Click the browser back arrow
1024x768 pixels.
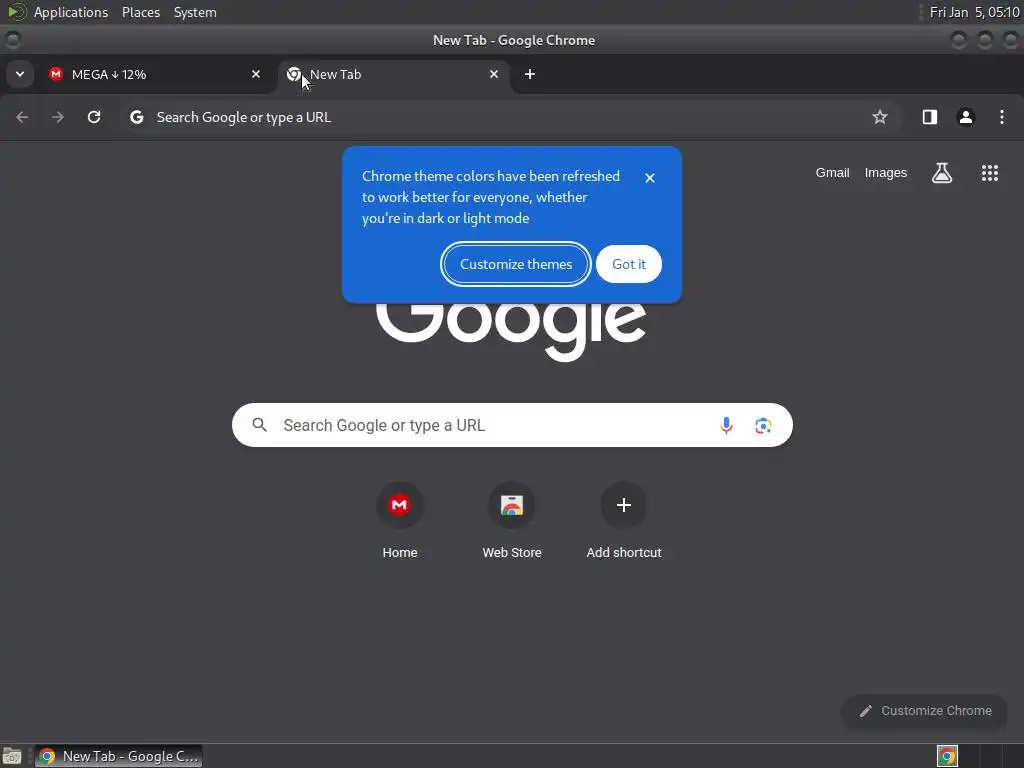click(22, 117)
